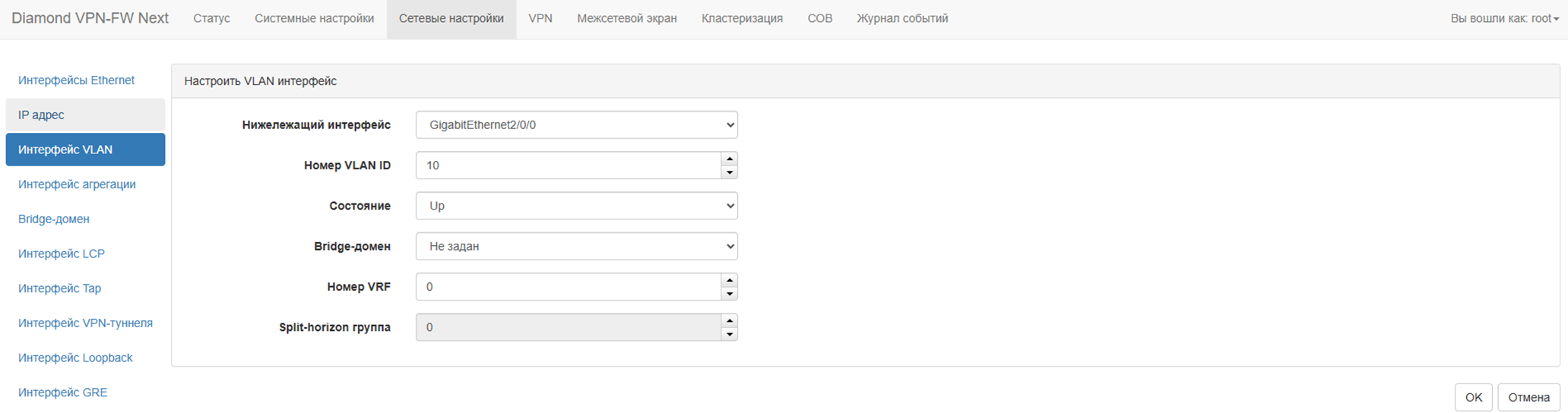1568x413 pixels.
Task: Go to the Журнал событий tab
Action: [x=902, y=18]
